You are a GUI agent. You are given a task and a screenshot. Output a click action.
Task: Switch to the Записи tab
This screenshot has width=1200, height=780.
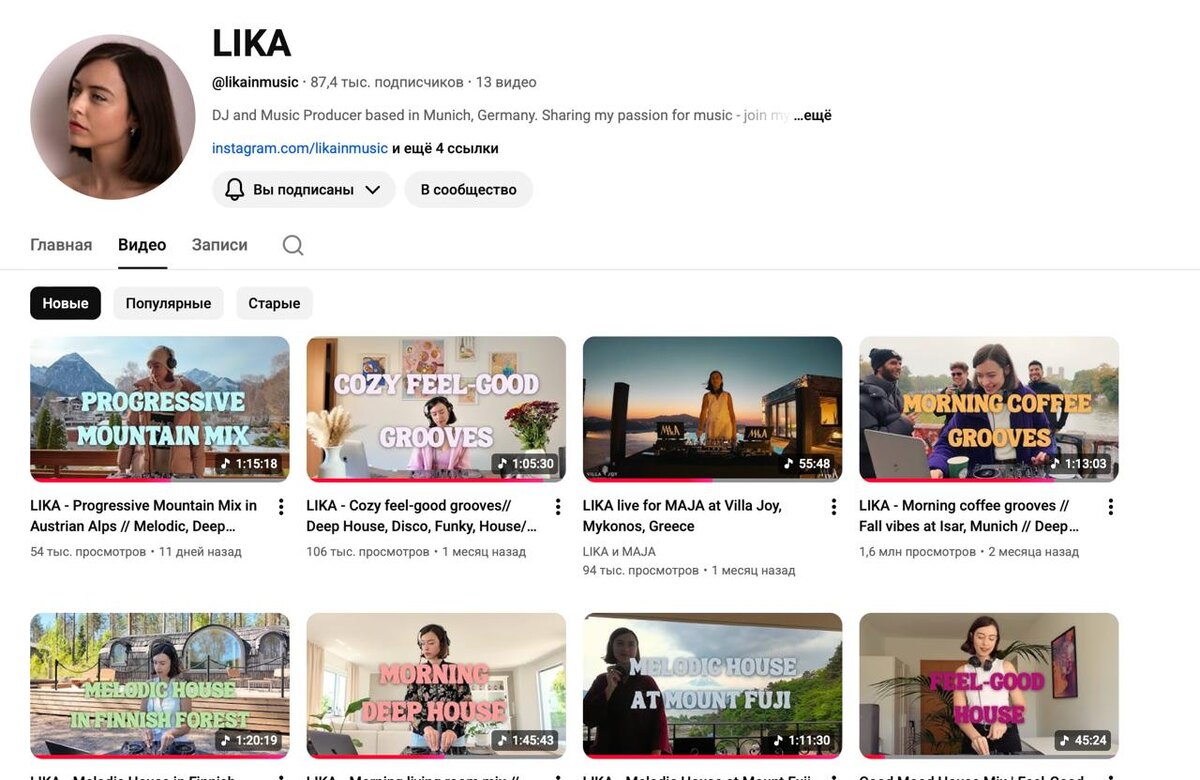point(220,245)
